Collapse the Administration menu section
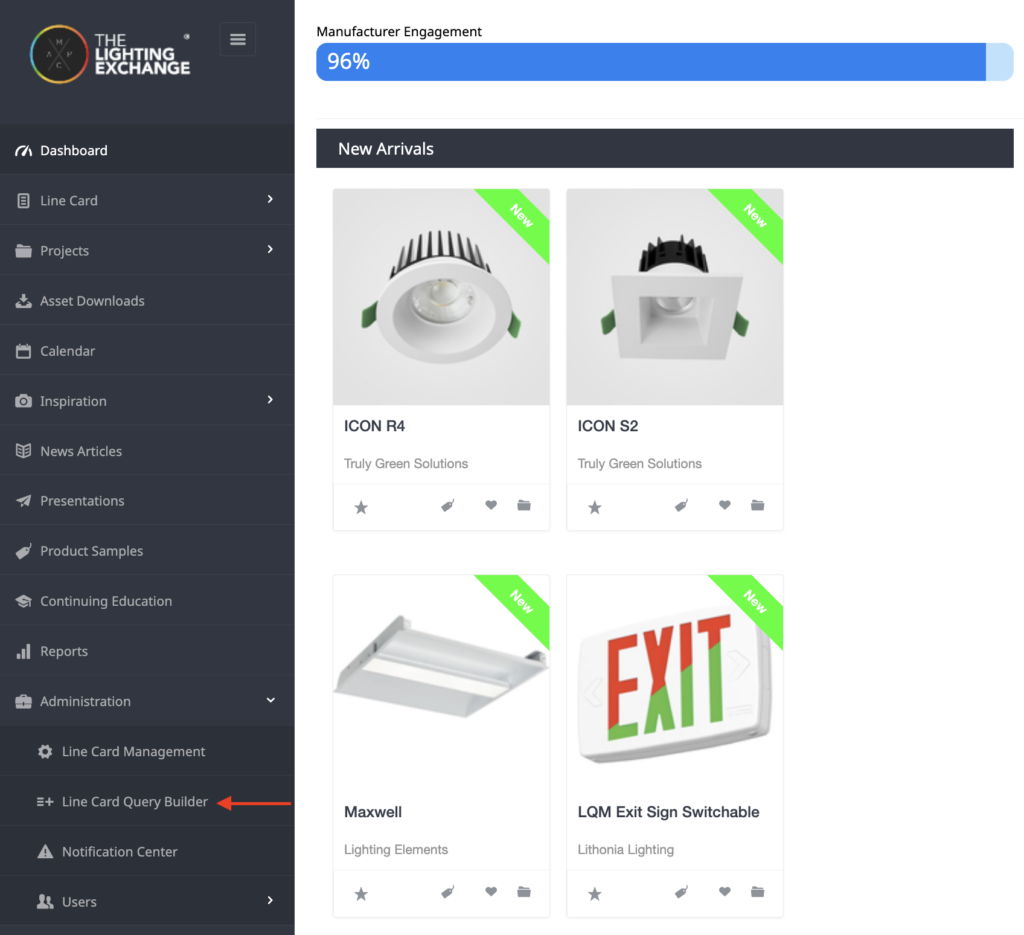Viewport: 1024px width, 935px height. pyautogui.click(x=147, y=701)
